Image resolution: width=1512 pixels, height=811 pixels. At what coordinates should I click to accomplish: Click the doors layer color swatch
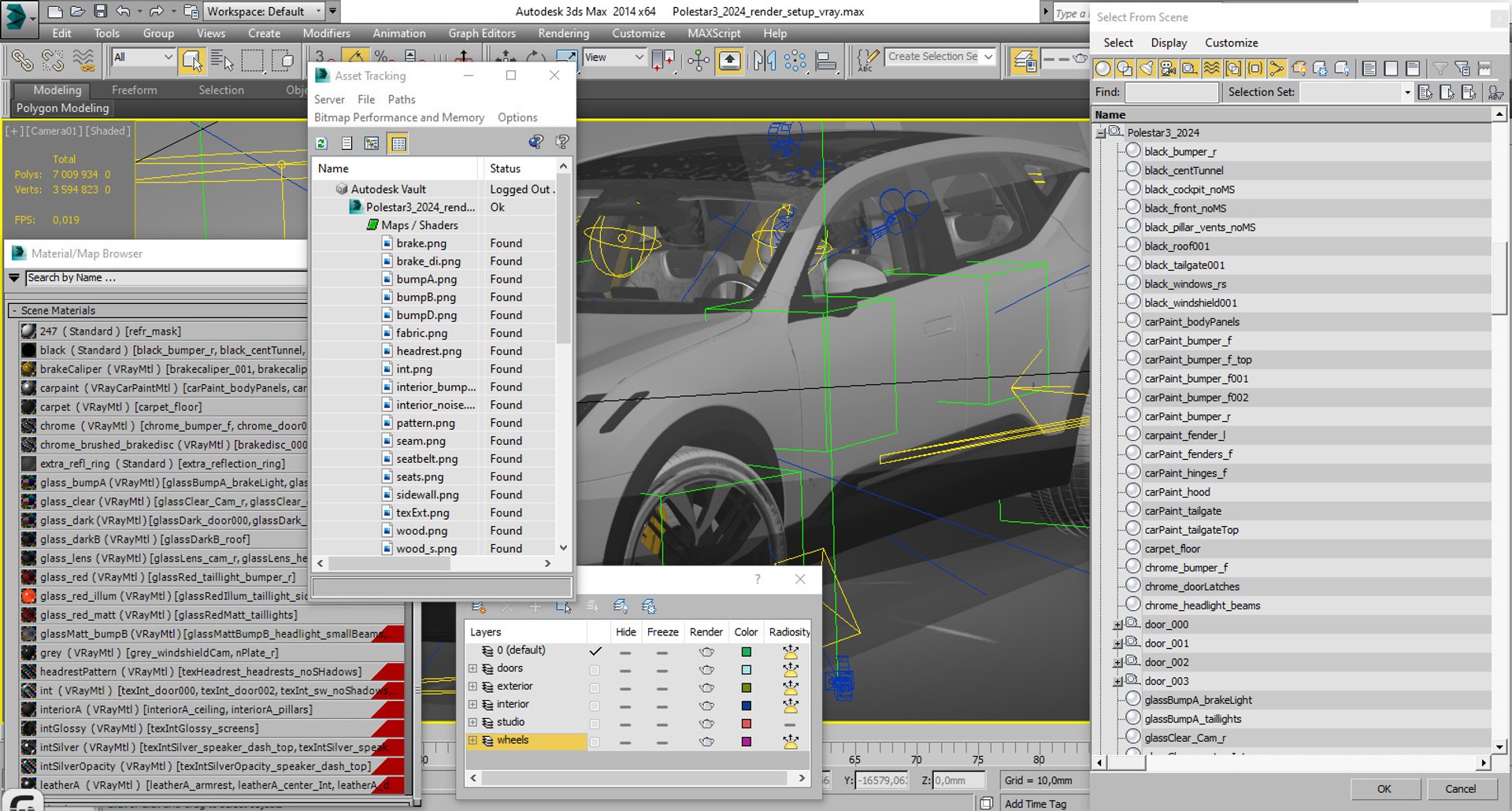click(747, 670)
